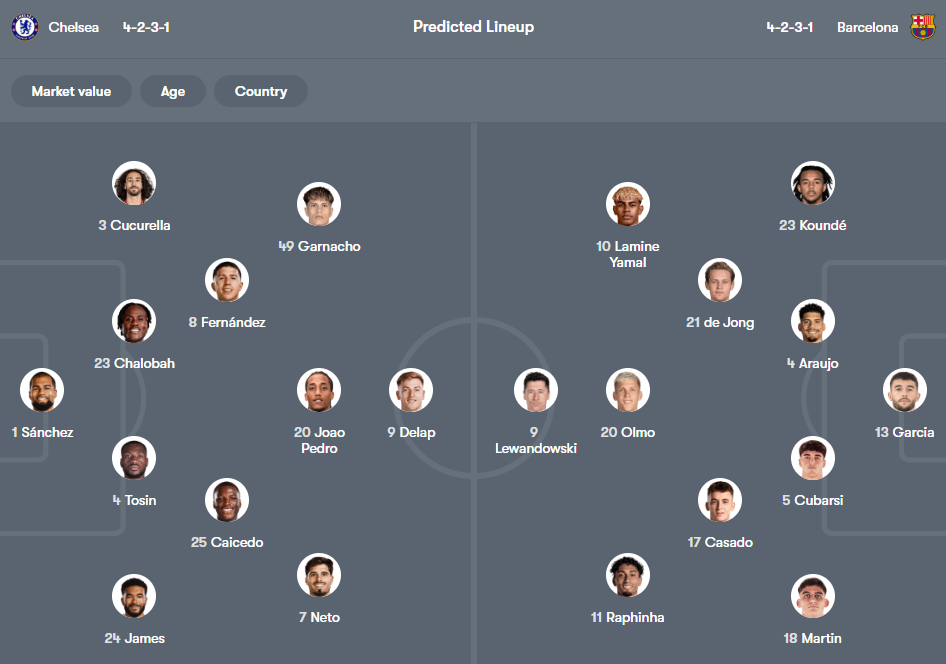Viewport: 946px width, 664px height.
Task: Click Caicedo's player portrait
Action: click(227, 500)
